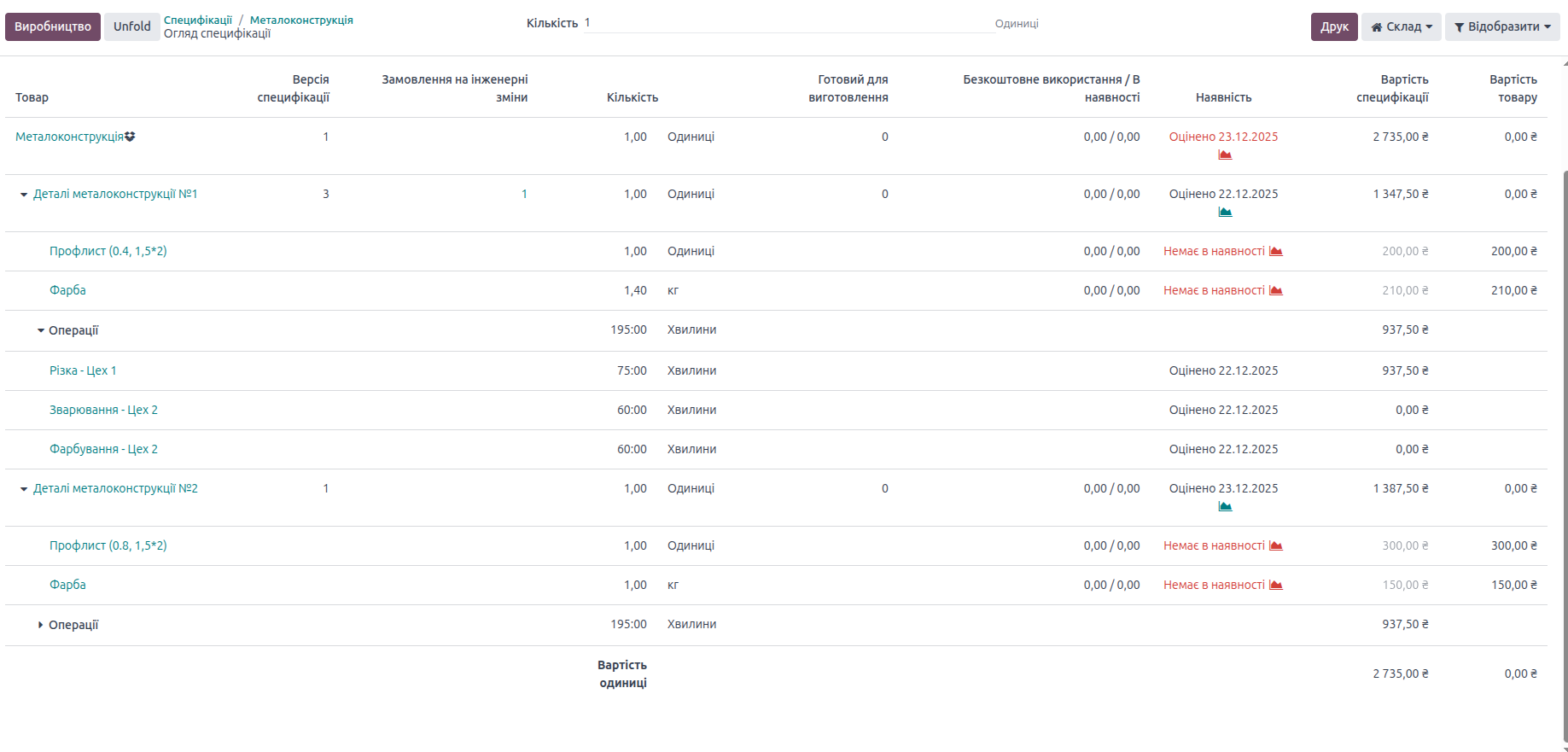Click red forecast icon for second Фарба row

point(1276,585)
